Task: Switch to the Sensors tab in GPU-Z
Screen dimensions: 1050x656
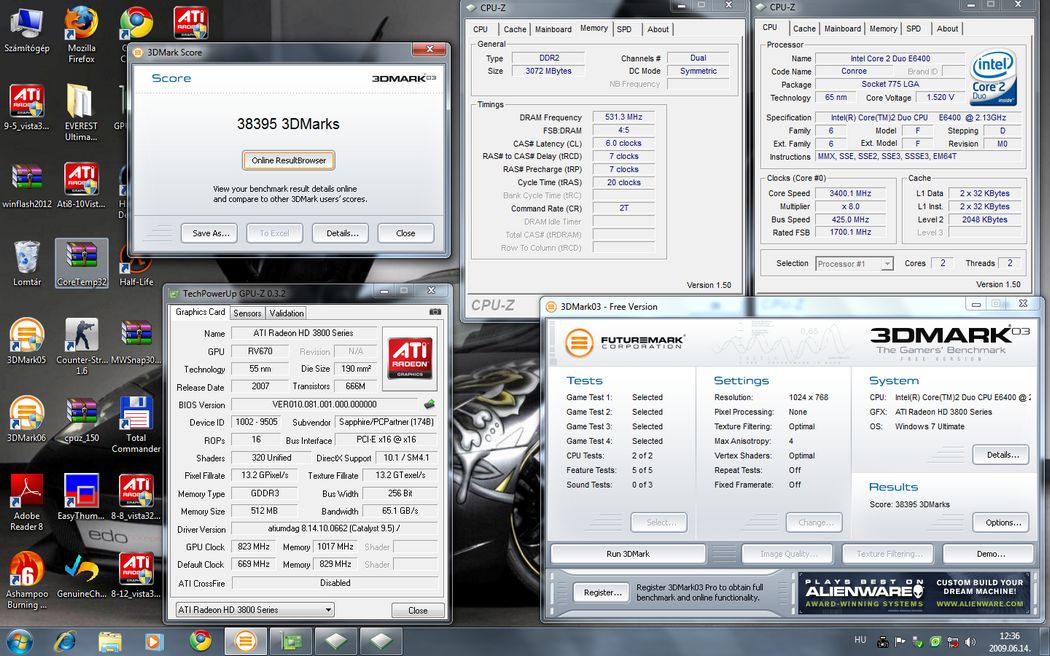Action: pyautogui.click(x=247, y=313)
